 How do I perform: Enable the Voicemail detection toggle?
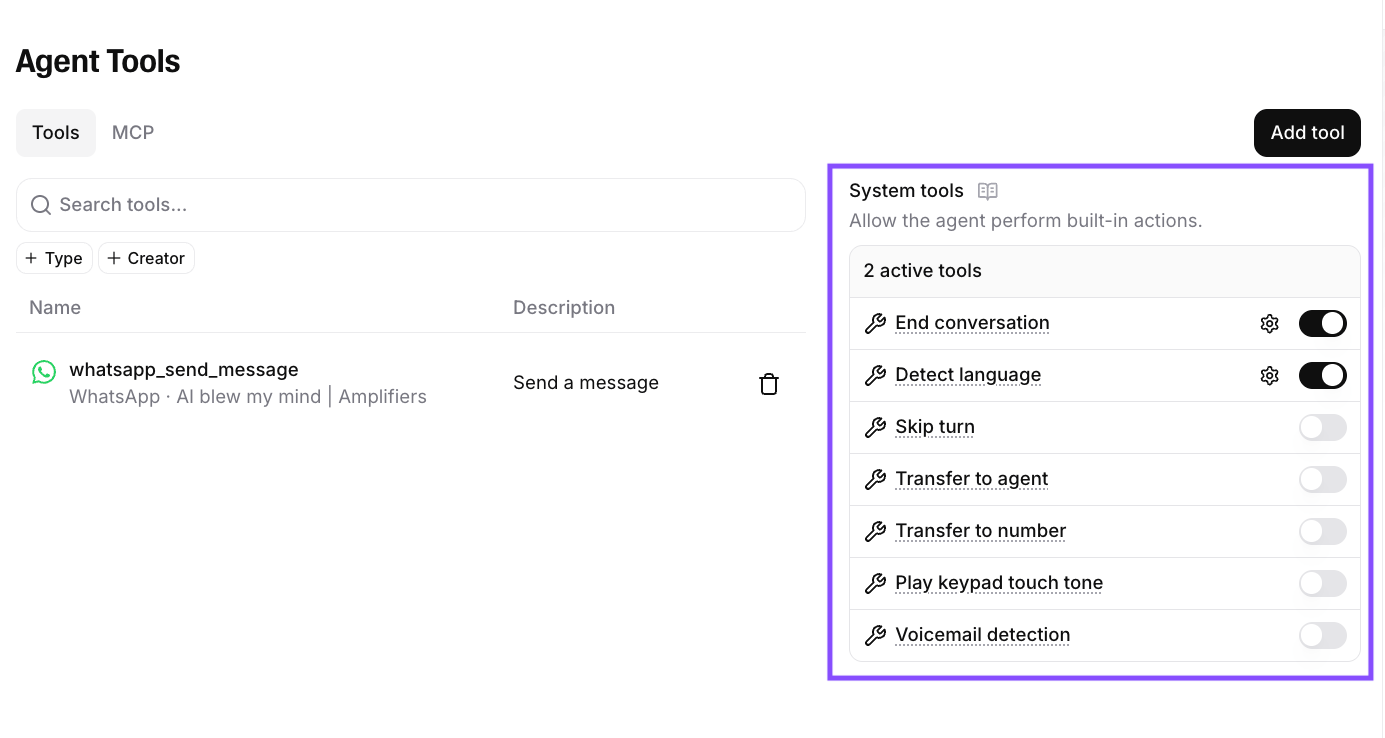(x=1322, y=636)
